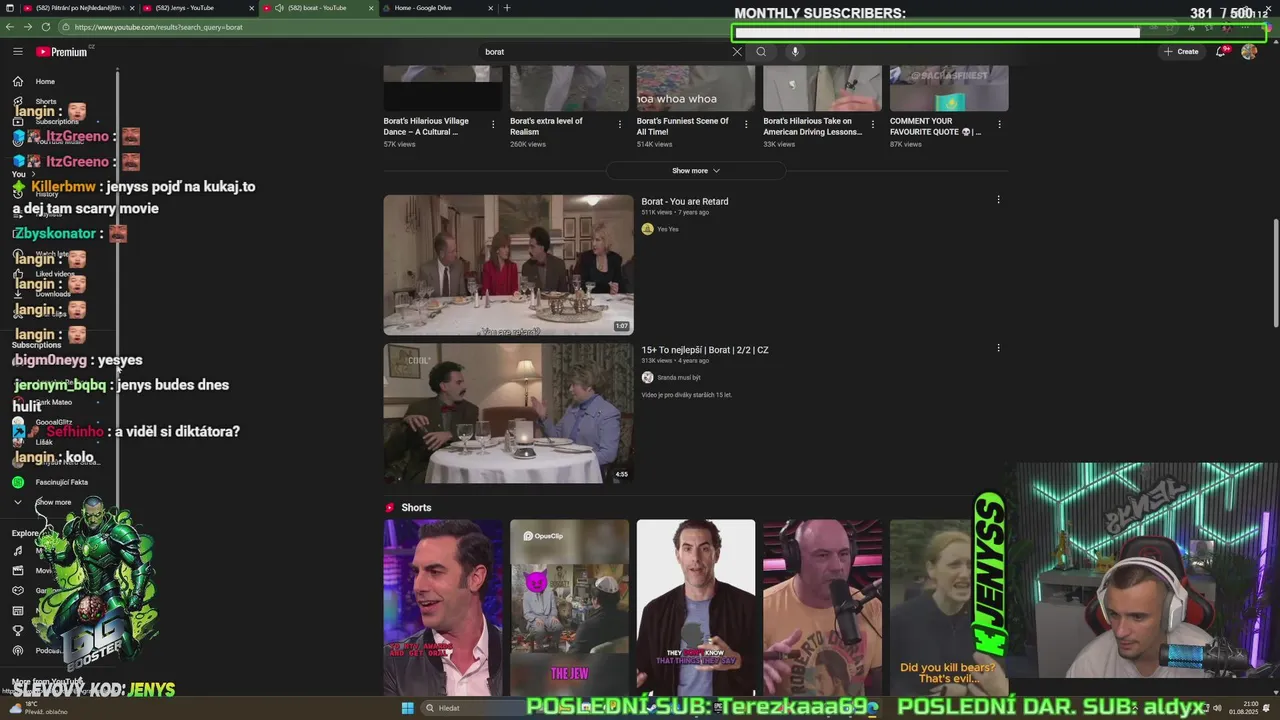Open the new tab plus button

click(x=507, y=8)
